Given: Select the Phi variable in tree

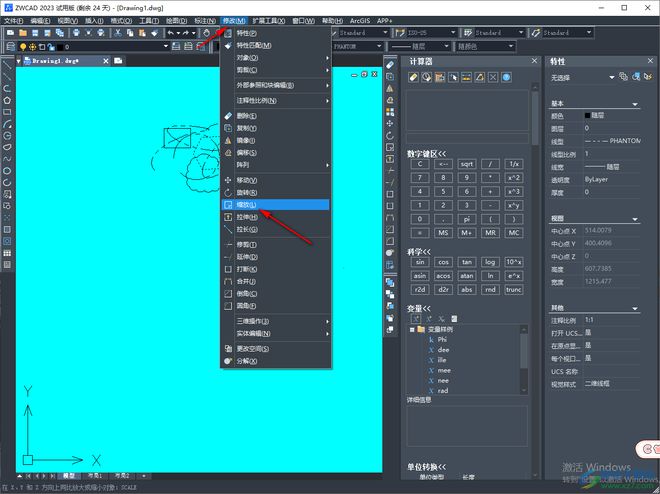Looking at the screenshot, I should tap(442, 339).
